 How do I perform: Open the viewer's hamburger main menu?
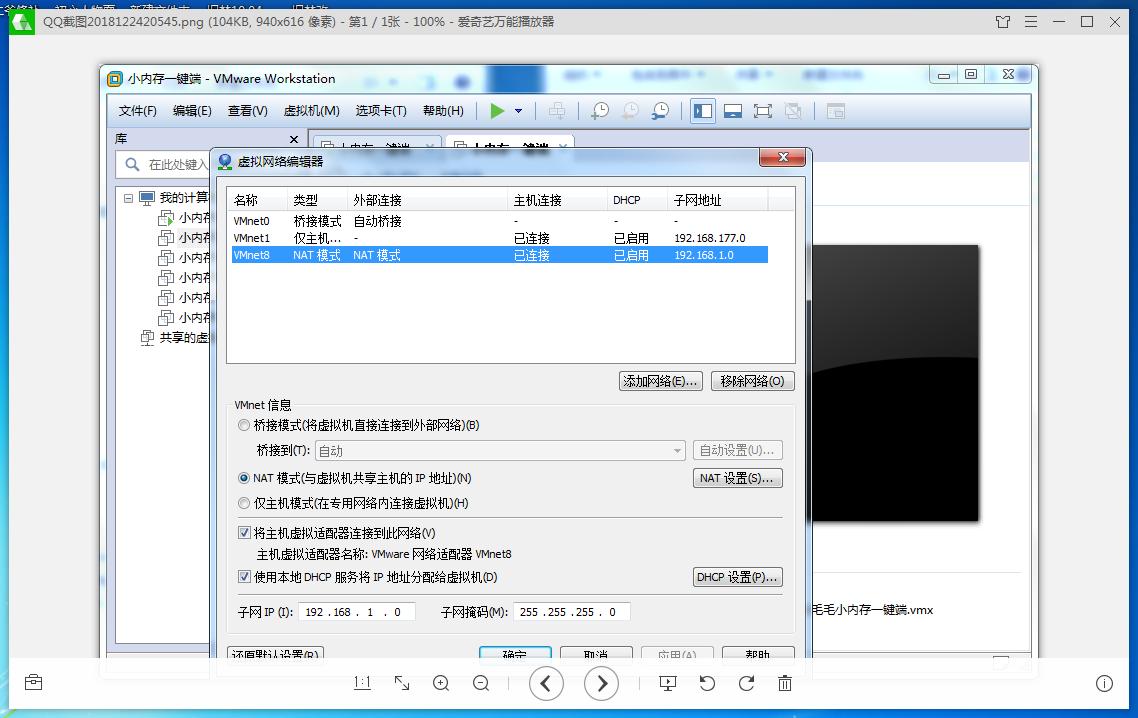pyautogui.click(x=1031, y=22)
